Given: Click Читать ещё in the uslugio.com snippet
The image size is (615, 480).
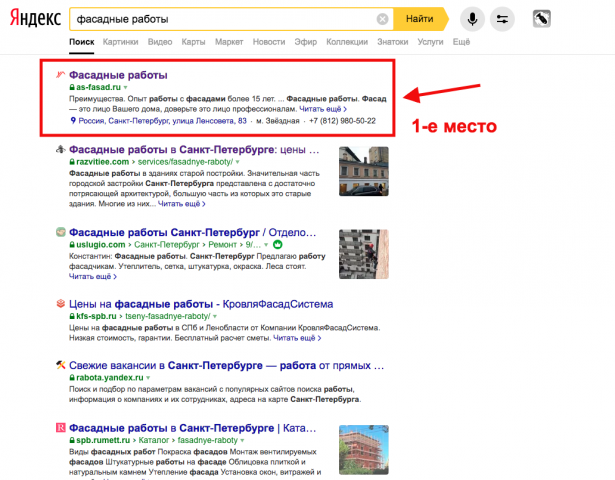Looking at the screenshot, I should pyautogui.click(x=93, y=276).
